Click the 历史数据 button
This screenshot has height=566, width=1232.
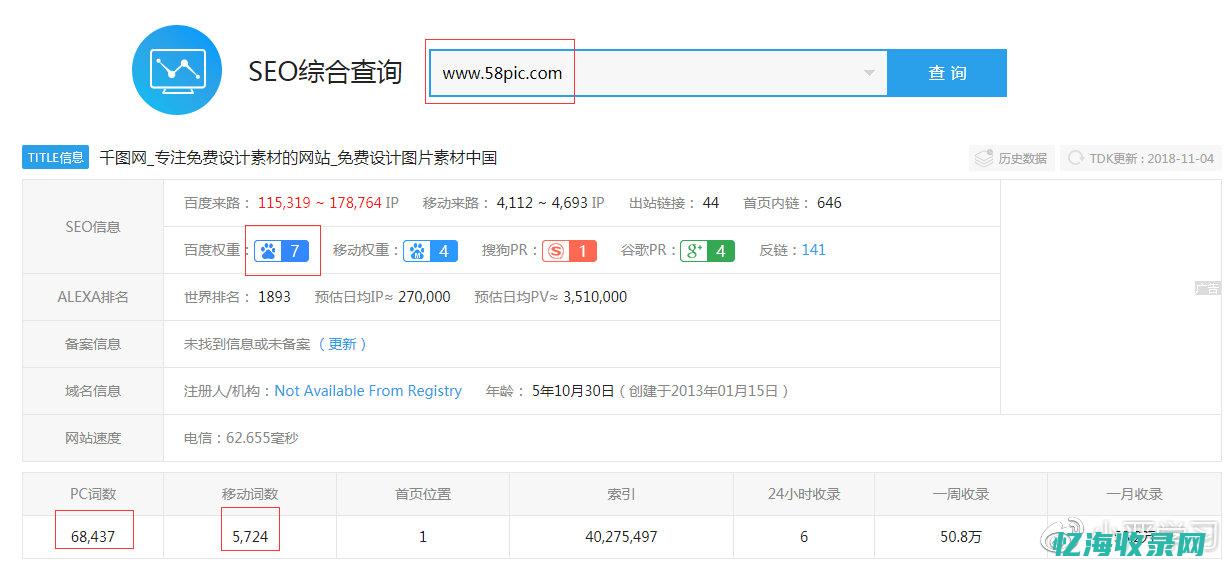pos(1011,158)
